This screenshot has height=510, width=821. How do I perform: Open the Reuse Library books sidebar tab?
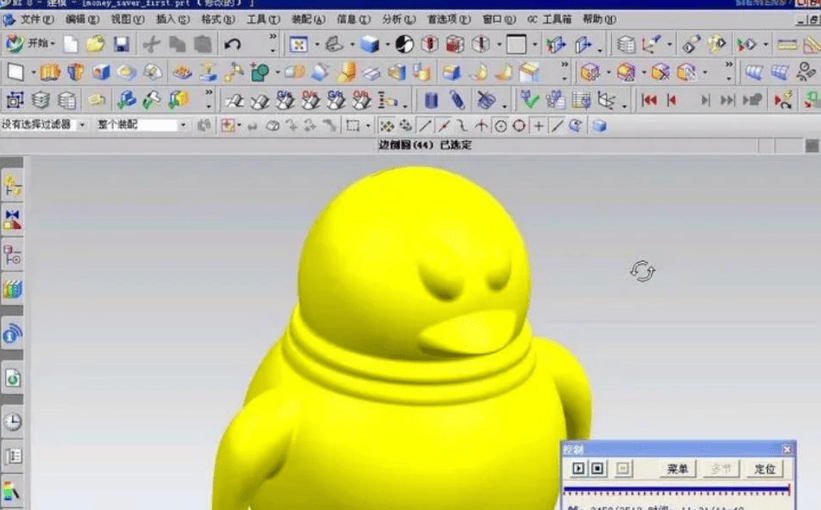point(13,290)
